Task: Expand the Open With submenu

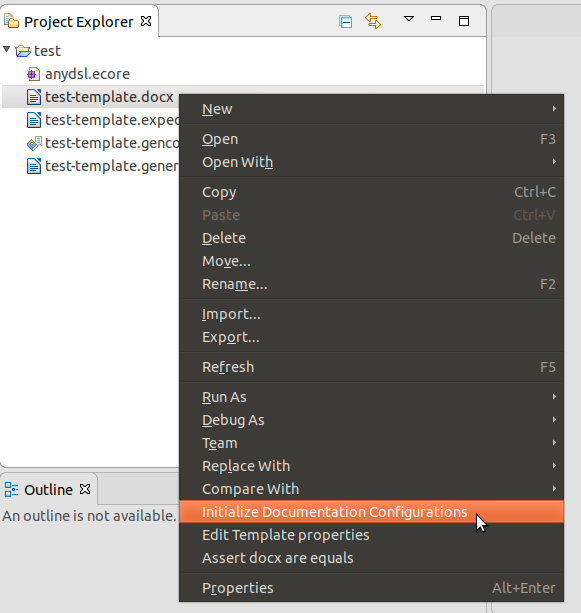Action: coord(371,162)
